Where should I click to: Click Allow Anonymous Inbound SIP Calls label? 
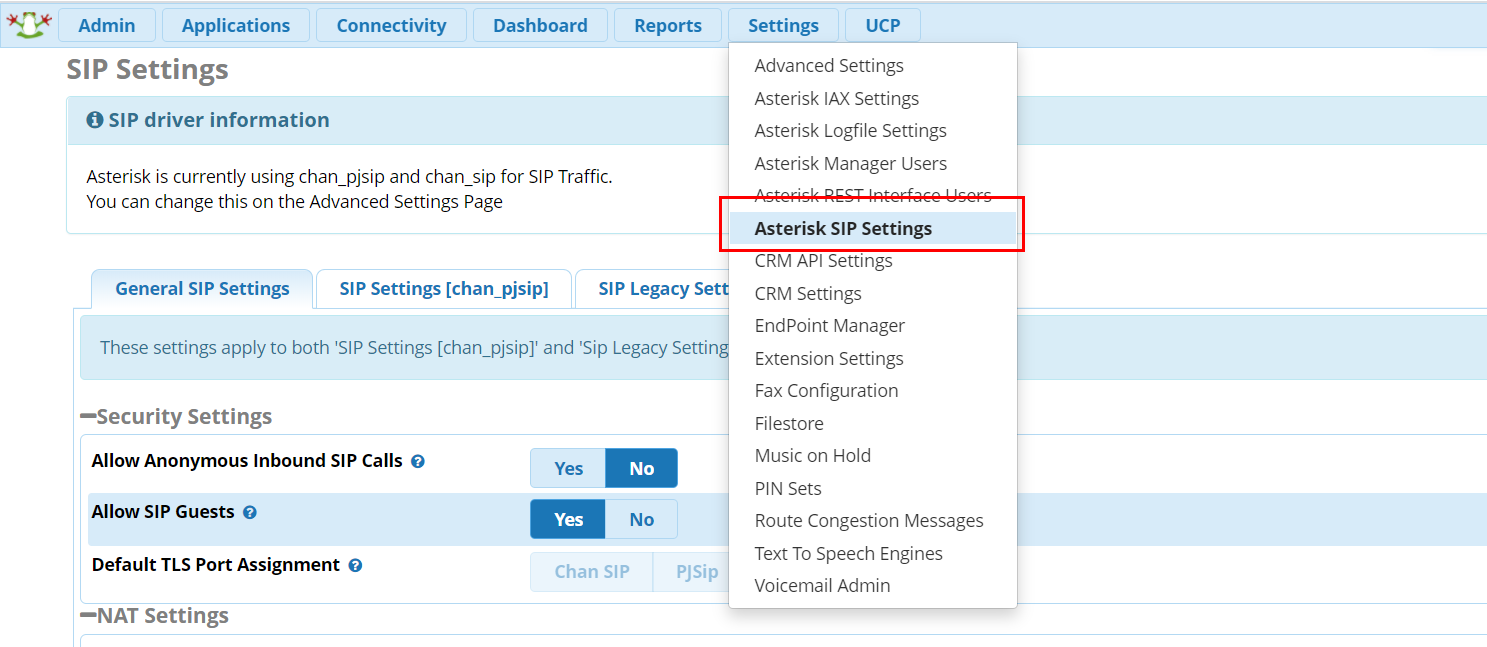pyautogui.click(x=247, y=462)
